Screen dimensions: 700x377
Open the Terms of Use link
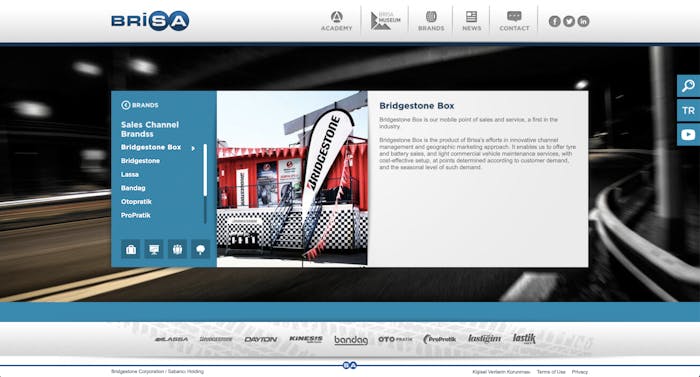[551, 372]
